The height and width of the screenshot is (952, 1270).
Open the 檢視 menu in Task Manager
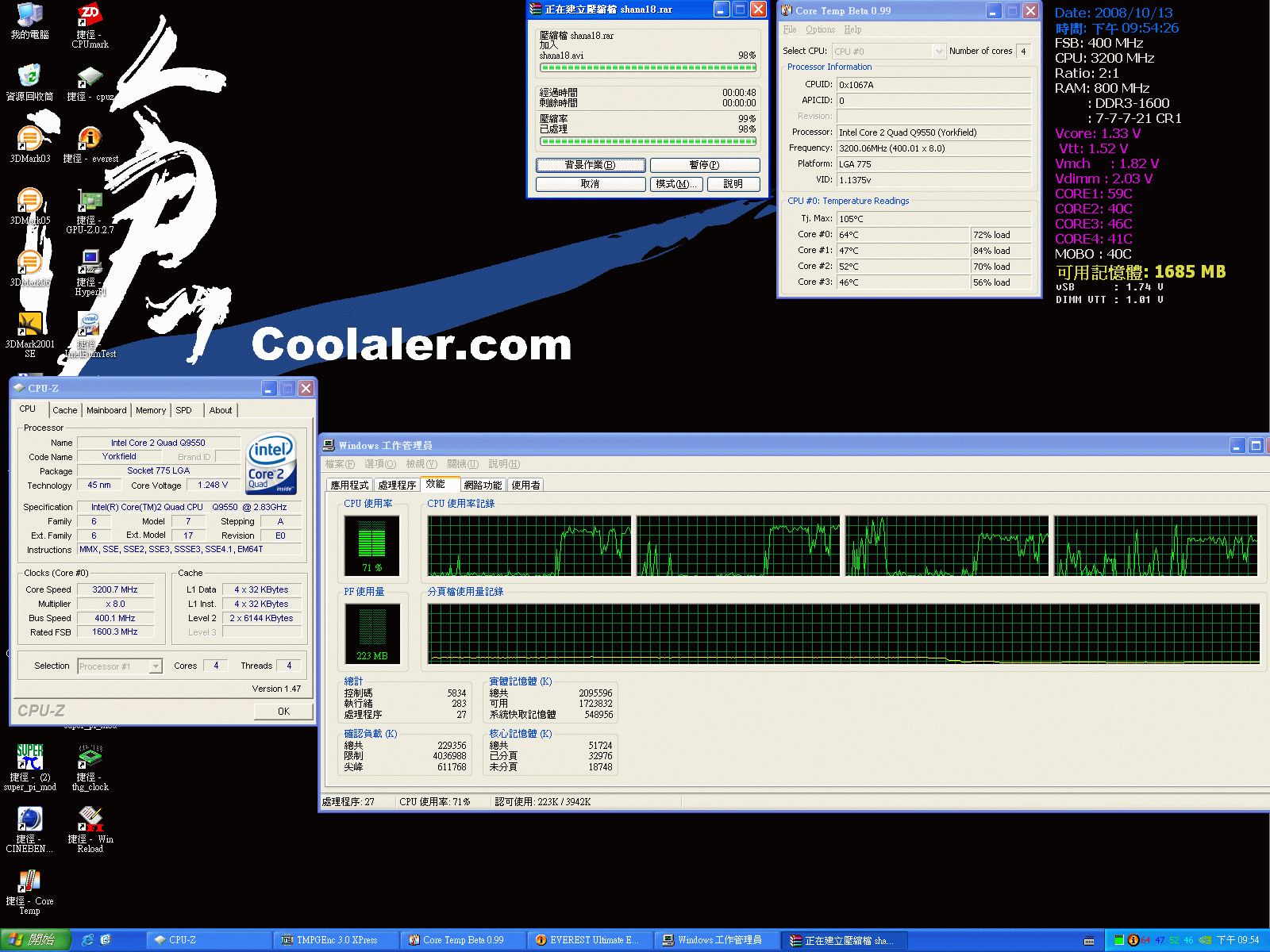click(421, 464)
